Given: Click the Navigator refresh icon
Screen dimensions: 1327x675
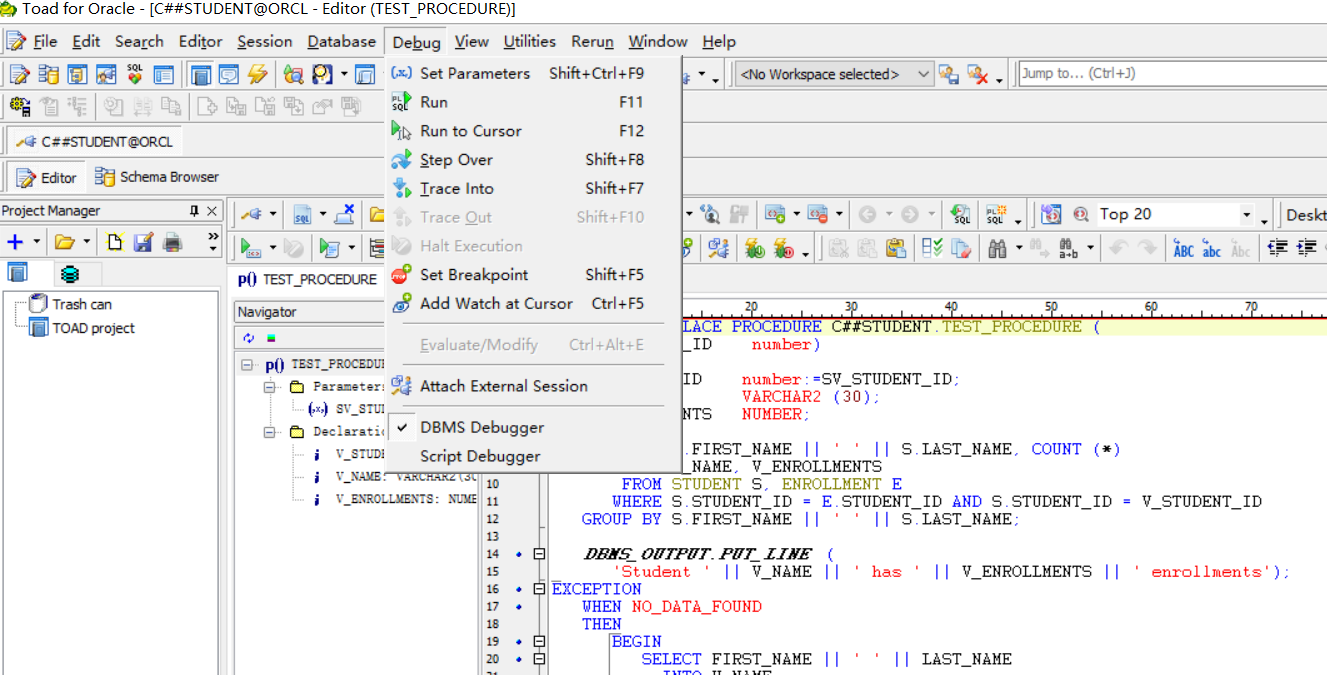Looking at the screenshot, I should (248, 338).
